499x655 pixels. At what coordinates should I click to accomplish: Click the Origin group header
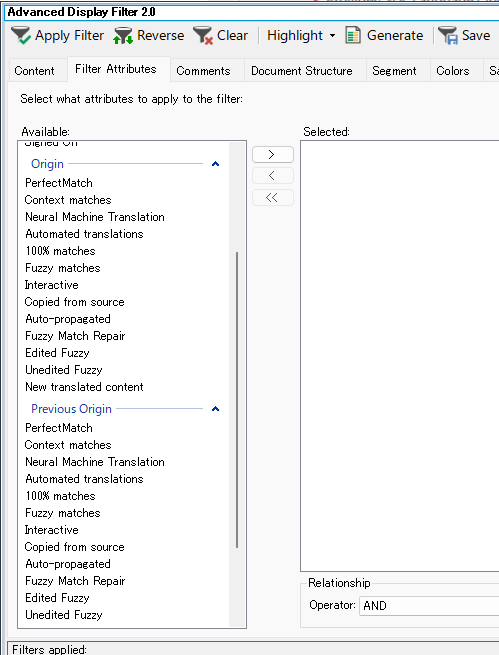(47, 164)
